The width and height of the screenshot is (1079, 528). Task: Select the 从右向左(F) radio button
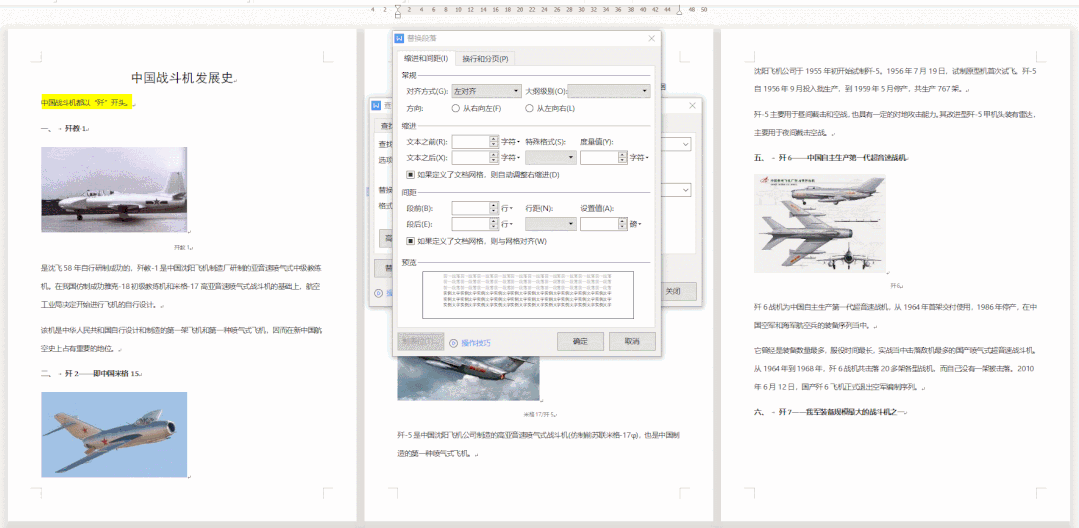tap(456, 108)
